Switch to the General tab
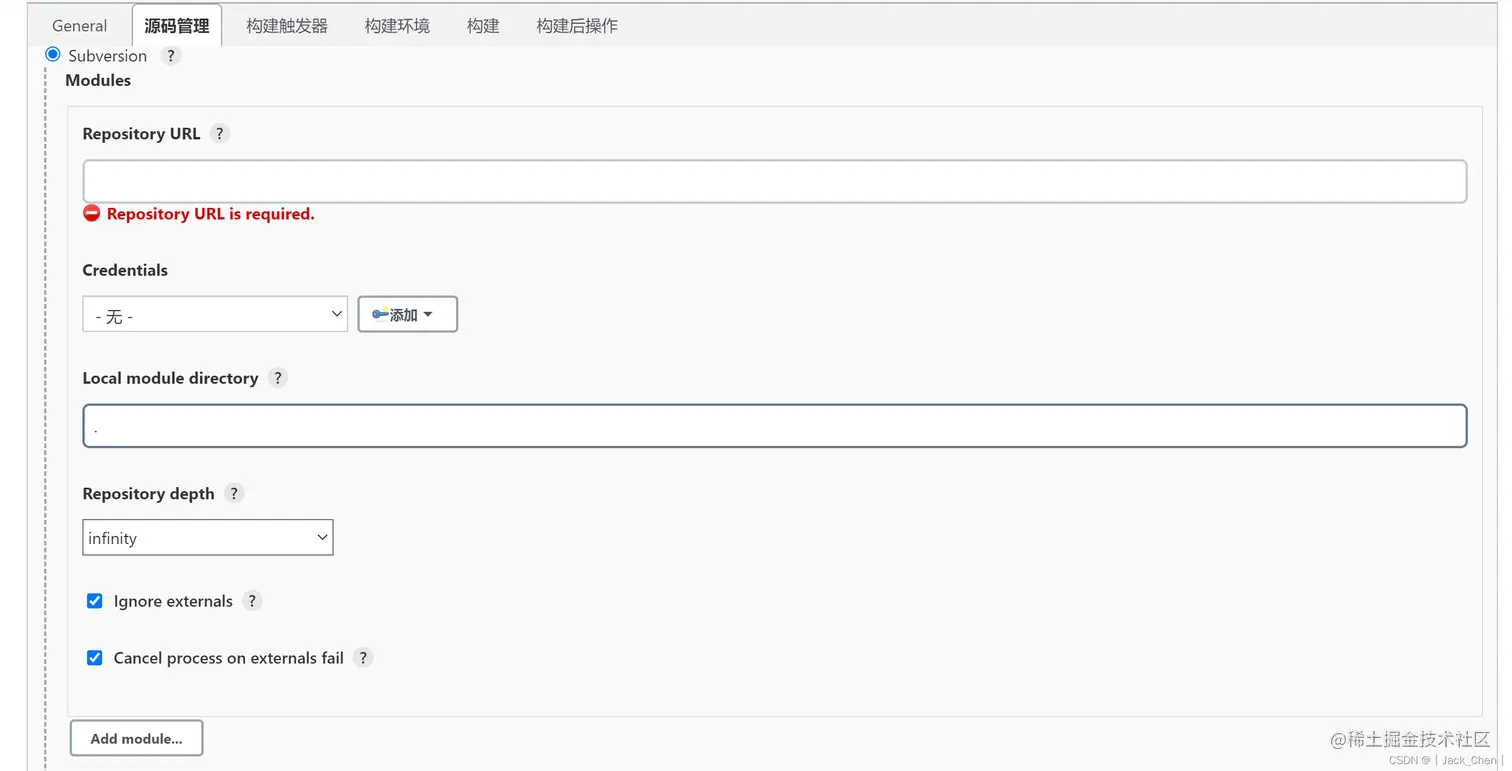The image size is (1512, 771). tap(80, 26)
